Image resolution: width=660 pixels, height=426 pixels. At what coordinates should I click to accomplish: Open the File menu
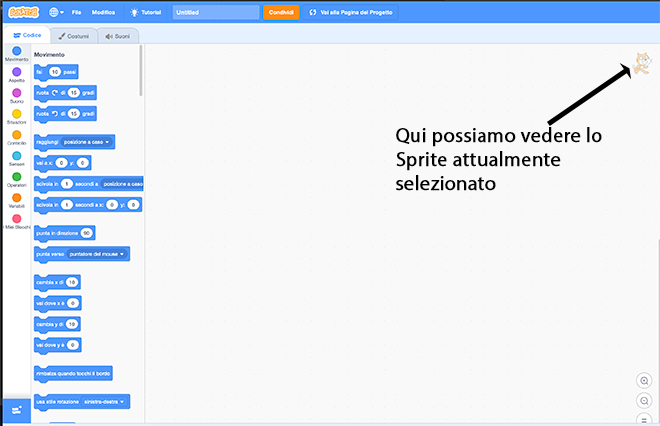(76, 12)
